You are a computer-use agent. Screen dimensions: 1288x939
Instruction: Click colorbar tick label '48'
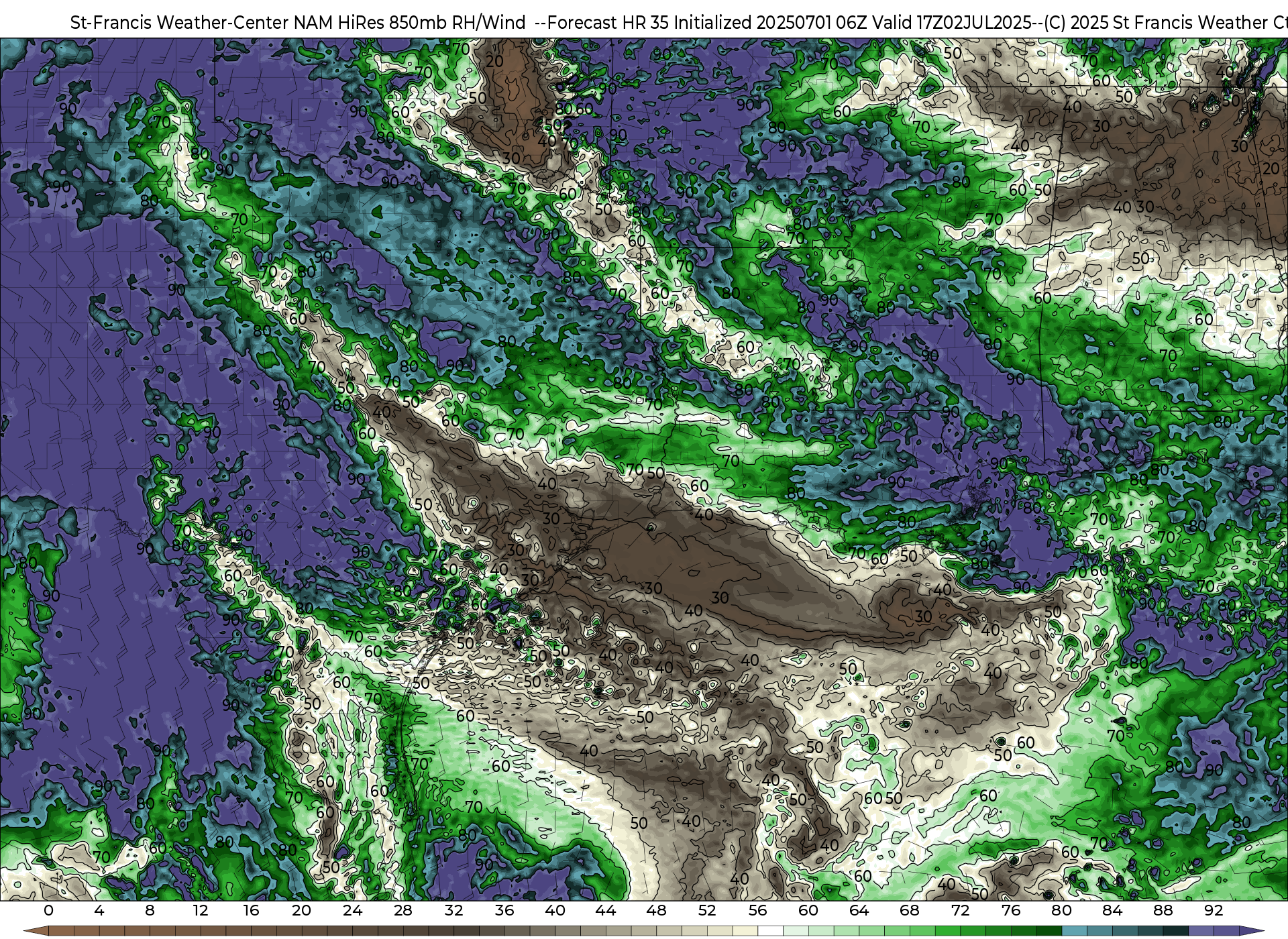click(x=656, y=910)
